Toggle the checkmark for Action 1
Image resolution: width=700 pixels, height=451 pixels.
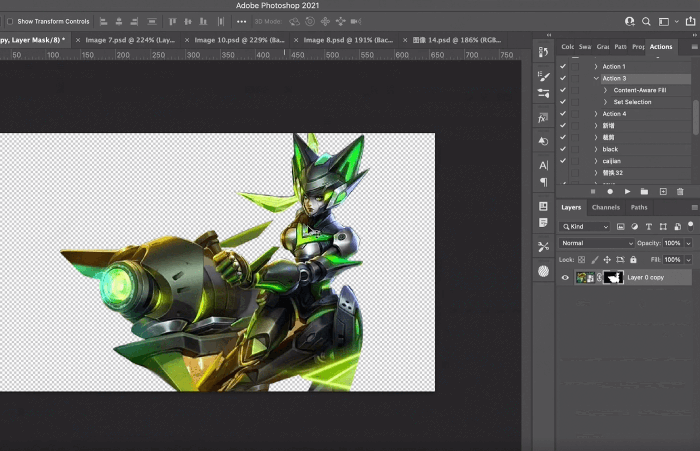click(562, 67)
